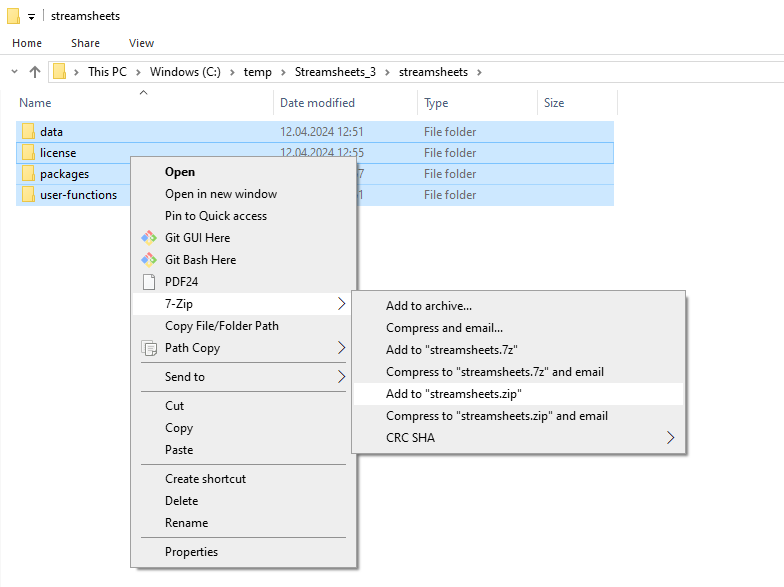Open the Path Copy submenu arrow

click(341, 348)
